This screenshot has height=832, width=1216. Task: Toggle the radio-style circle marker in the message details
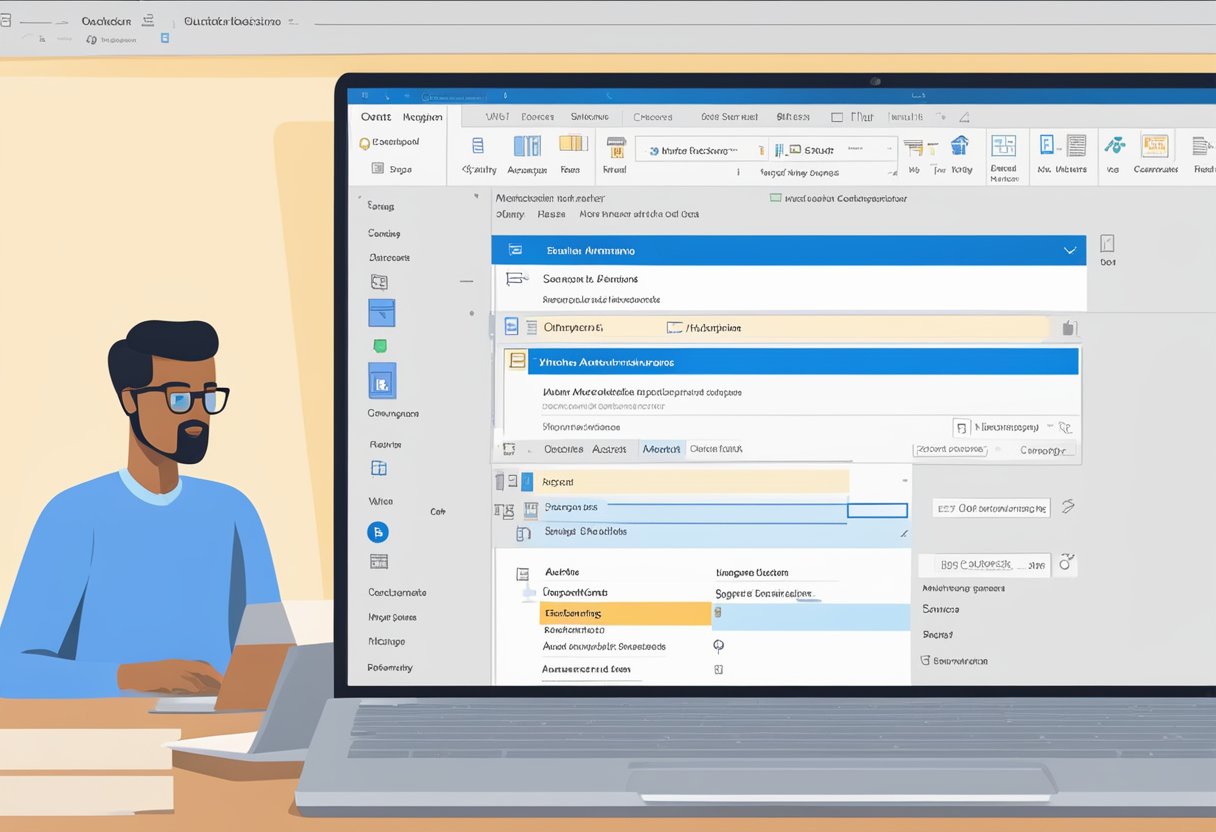click(x=717, y=646)
